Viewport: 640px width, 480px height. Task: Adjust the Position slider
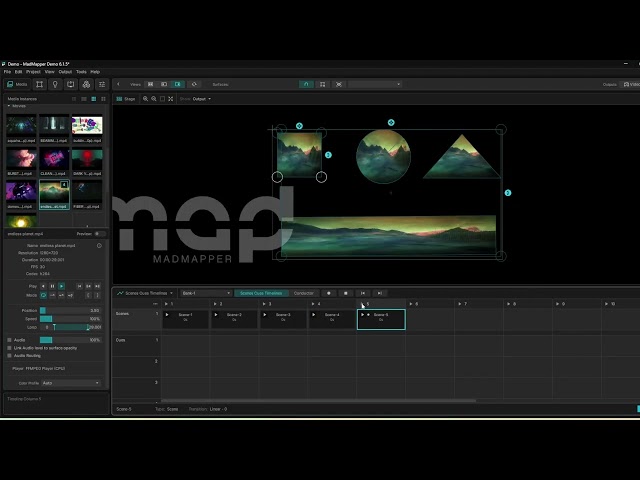[70, 310]
